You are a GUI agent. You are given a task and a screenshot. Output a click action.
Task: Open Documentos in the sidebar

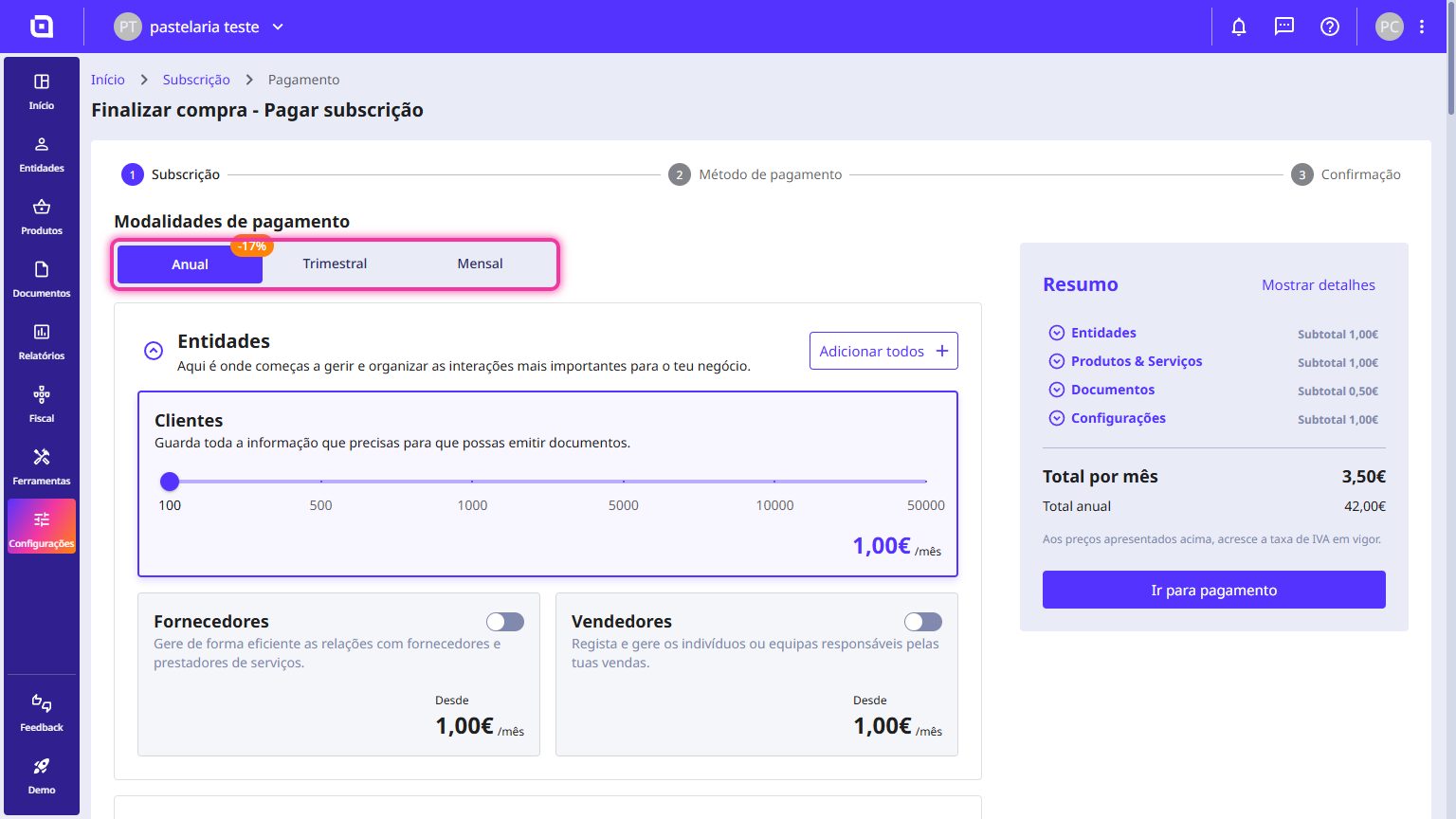[x=42, y=280]
